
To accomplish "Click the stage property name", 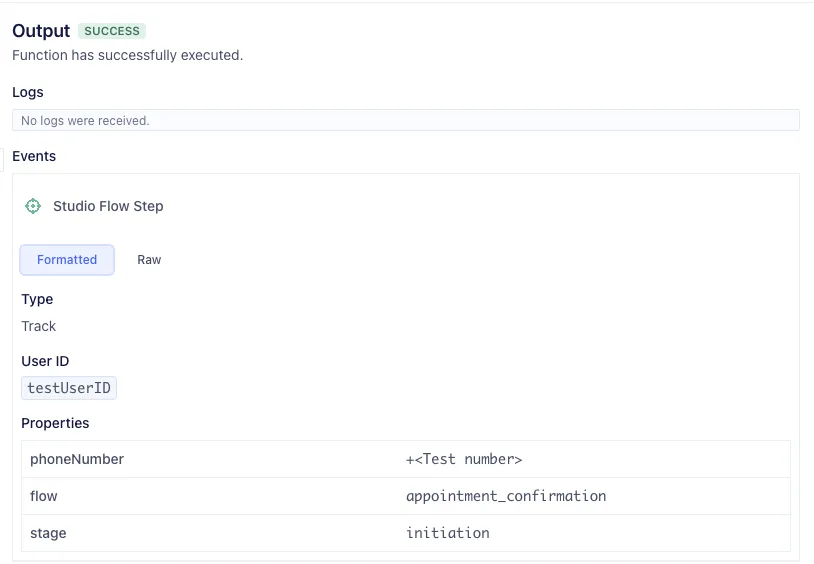I will point(48,533).
